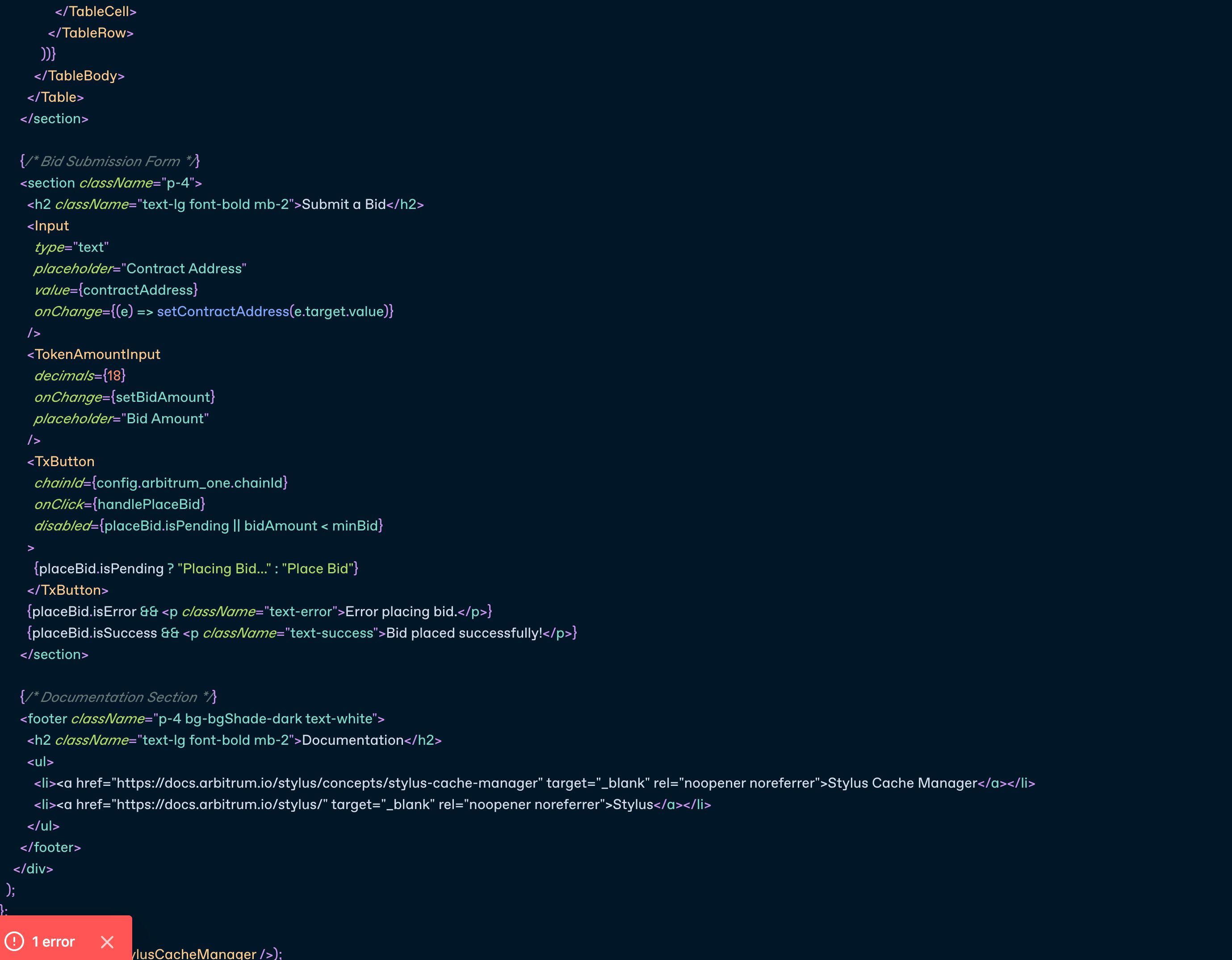1232x960 pixels.
Task: Dismiss the error notification banner
Action: click(107, 941)
